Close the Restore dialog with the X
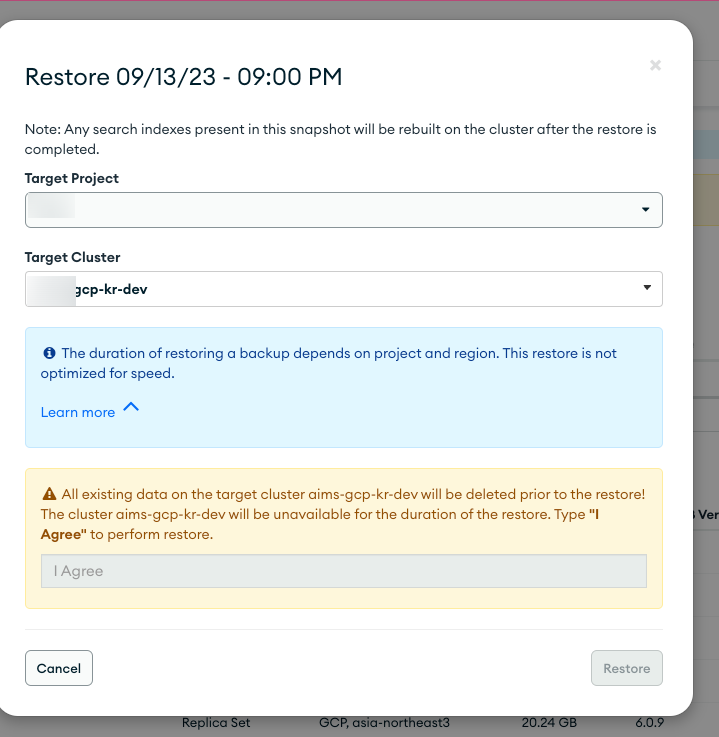This screenshot has height=737, width=719. (x=655, y=66)
